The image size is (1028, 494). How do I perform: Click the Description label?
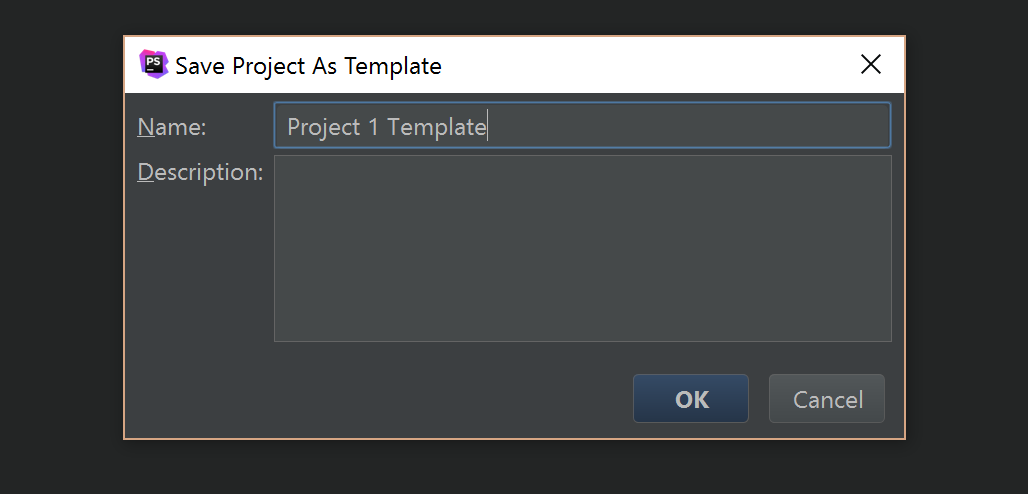[x=200, y=172]
